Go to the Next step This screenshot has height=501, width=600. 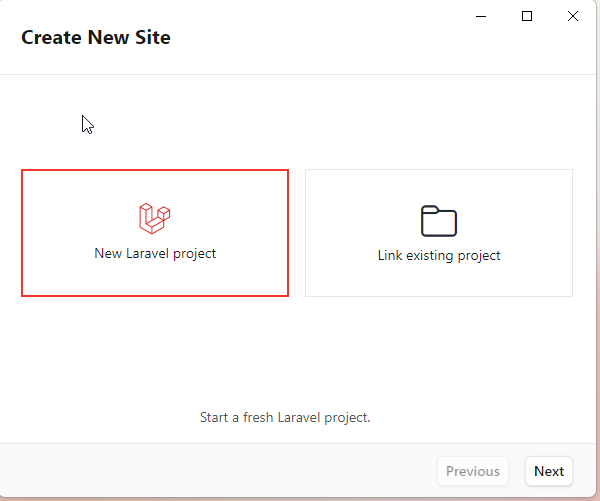549,471
